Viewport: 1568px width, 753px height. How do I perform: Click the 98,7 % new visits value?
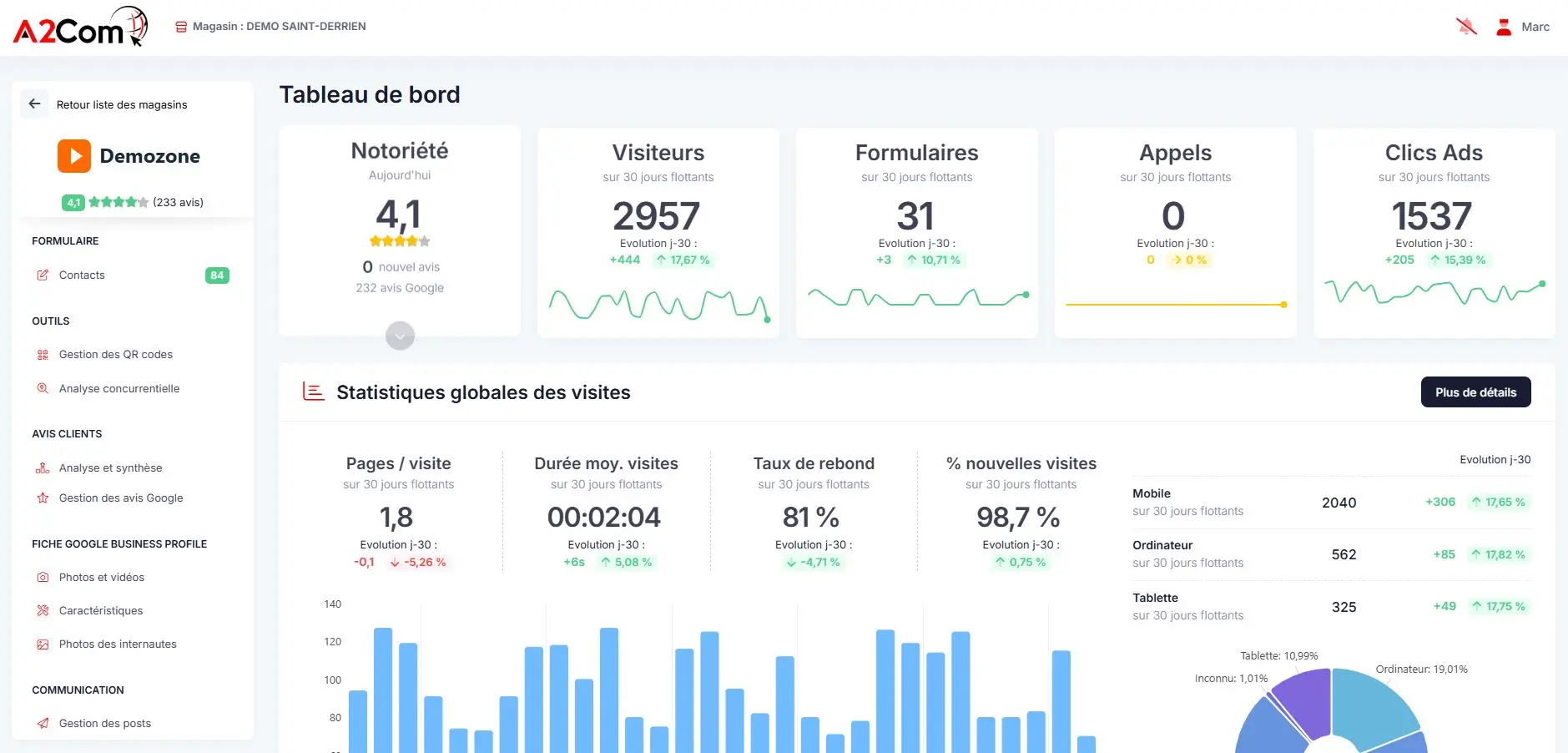(x=1018, y=518)
